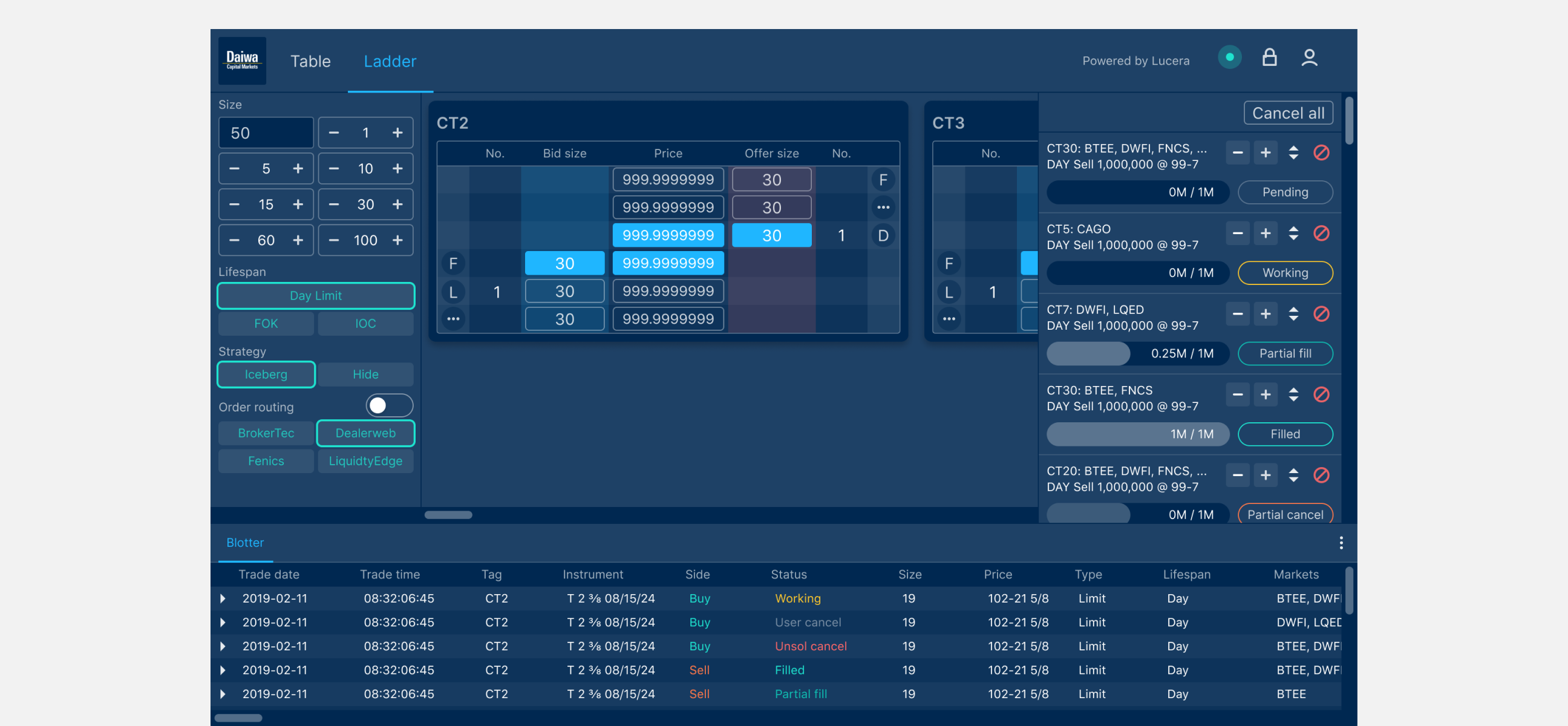Cancel the CT5 CAGO order
The height and width of the screenshot is (726, 1568).
point(1321,233)
